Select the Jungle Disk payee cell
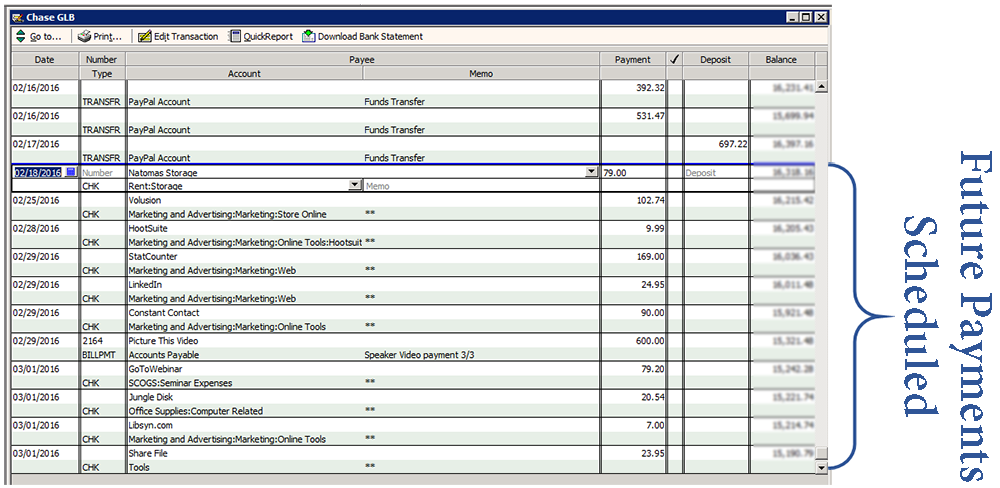 (x=363, y=397)
